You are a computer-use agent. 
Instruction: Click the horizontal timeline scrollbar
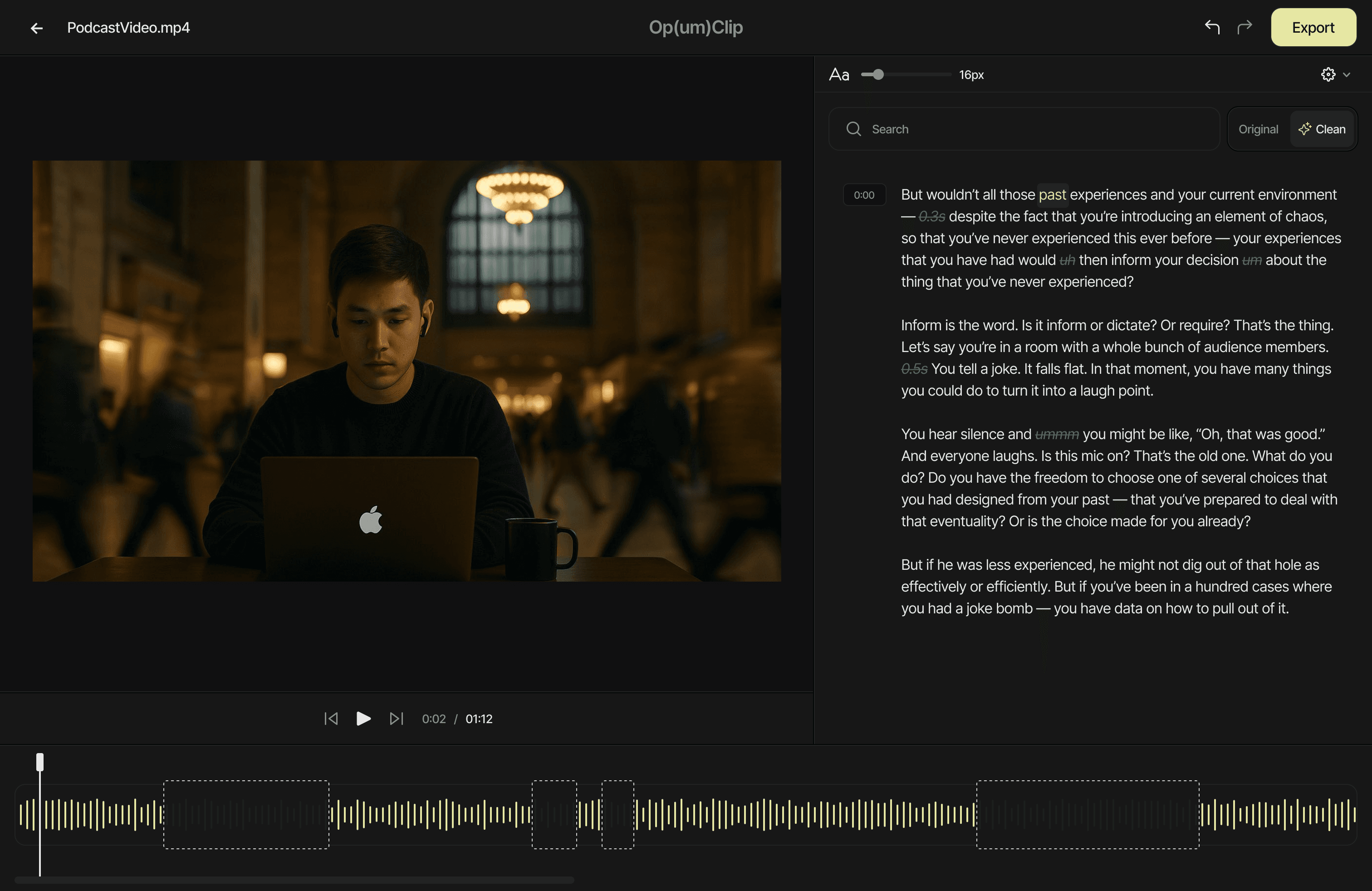pos(294,880)
